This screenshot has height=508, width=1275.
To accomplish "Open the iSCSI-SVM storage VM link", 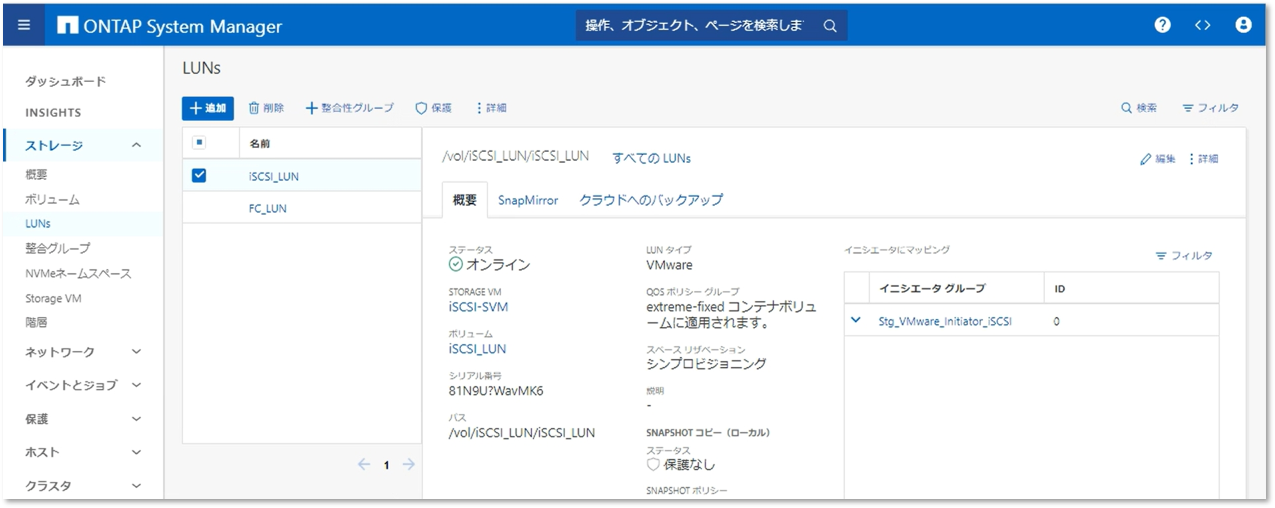I will click(x=478, y=307).
